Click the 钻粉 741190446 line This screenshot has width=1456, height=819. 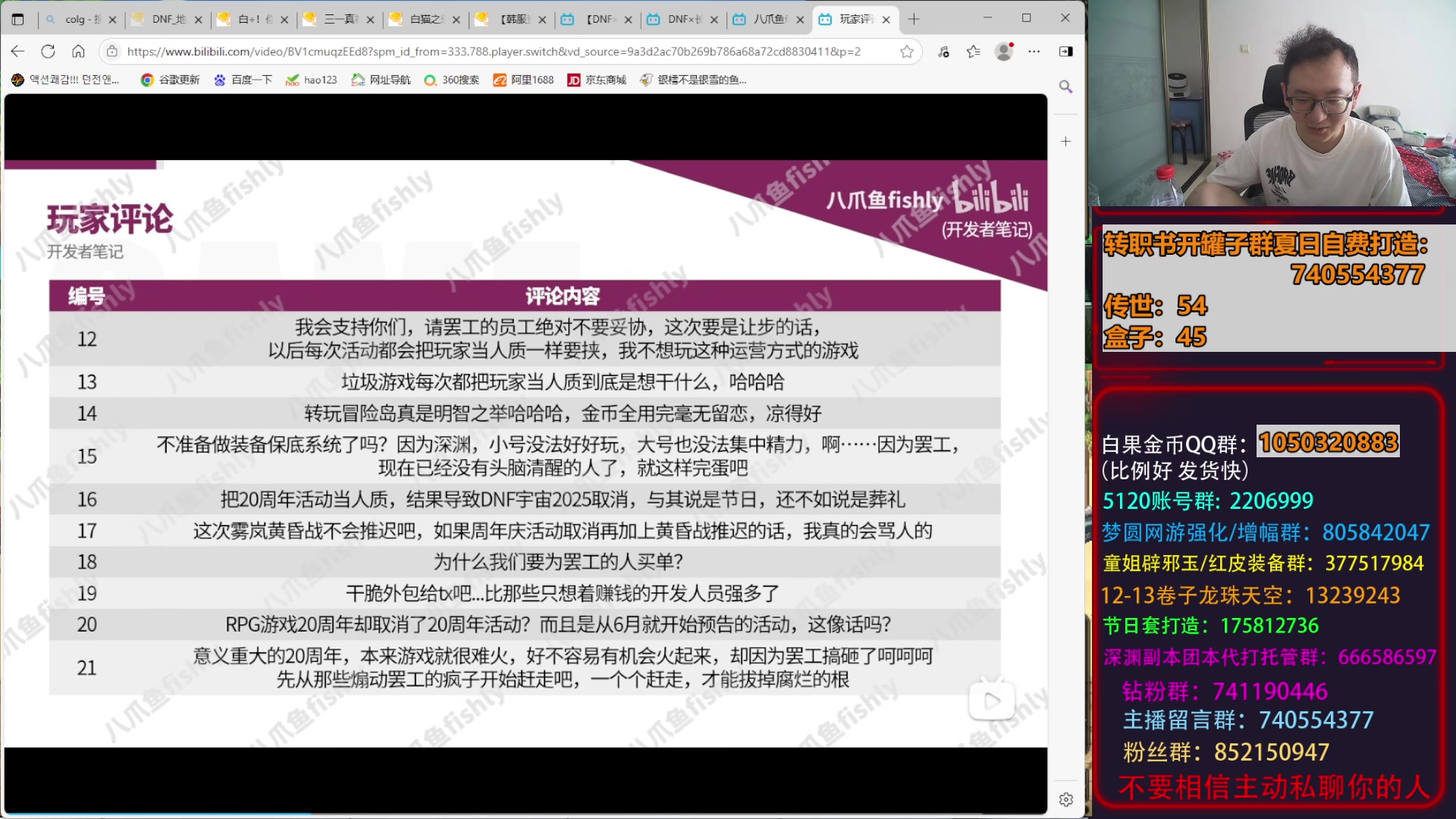click(x=1225, y=691)
